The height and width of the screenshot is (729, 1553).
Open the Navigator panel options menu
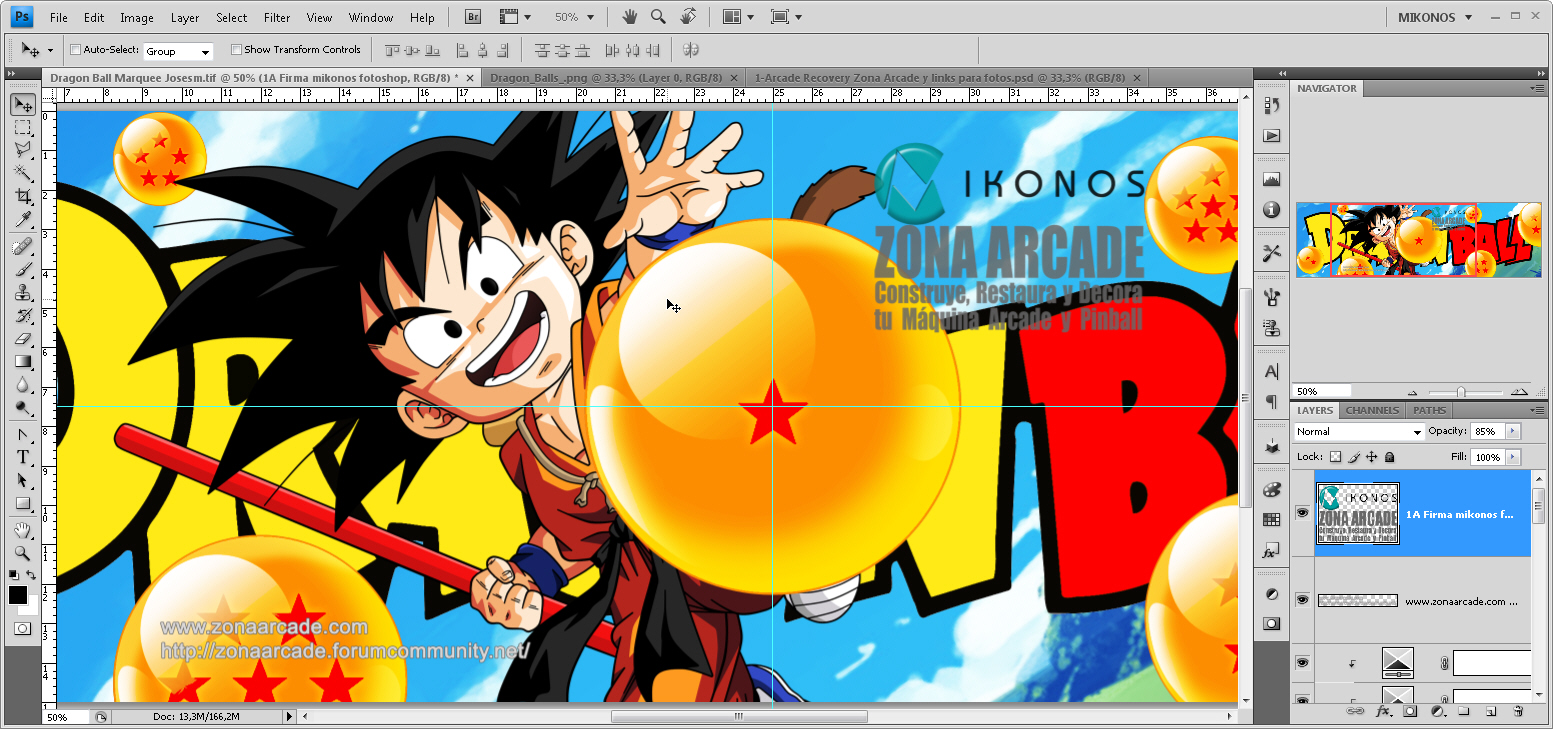1538,88
